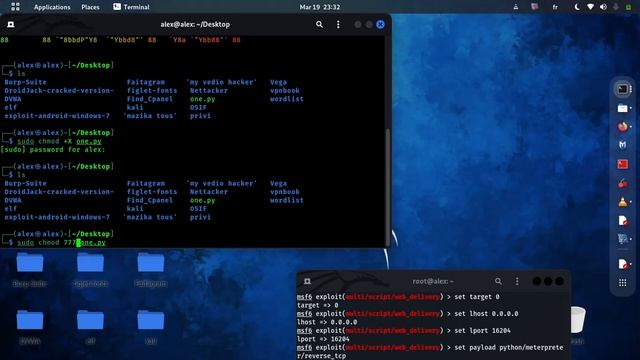The image size is (640, 360).
Task: Click 'r/reverse_tcp' line in msf terminal
Action: [321, 356]
